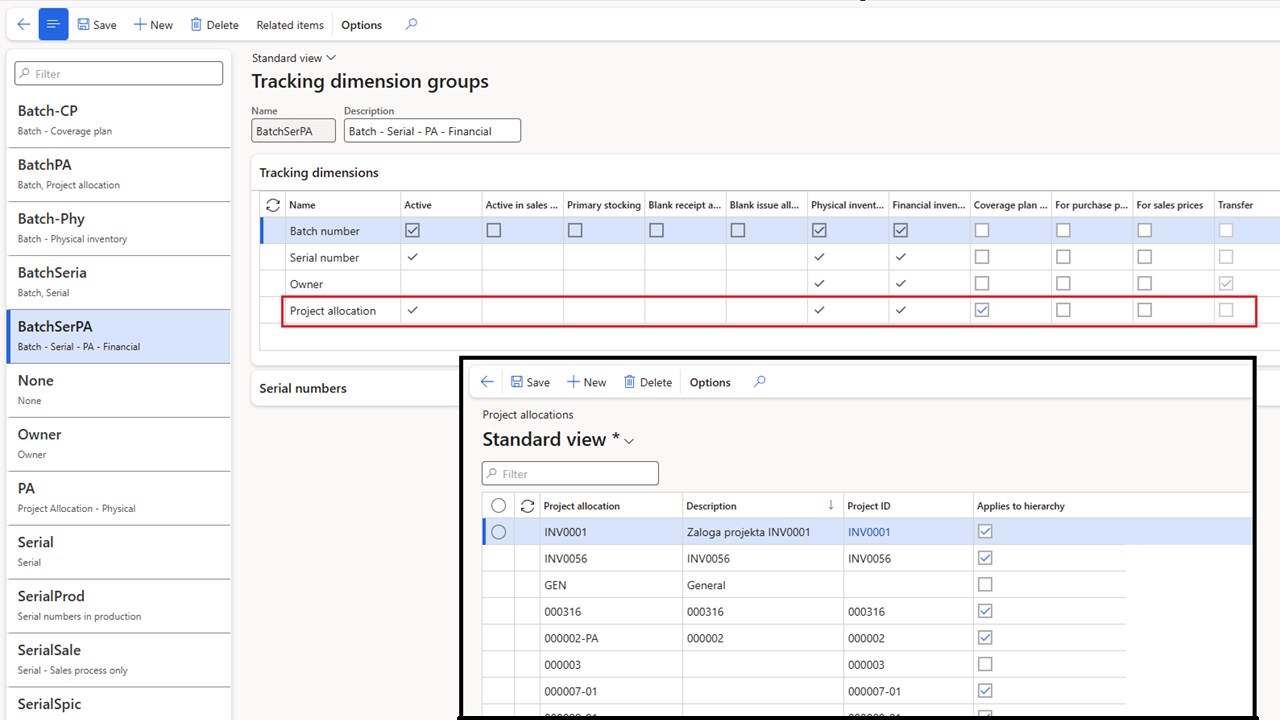Screen dimensions: 1280x720
Task: Click Save in the main toolbar
Action: tap(97, 25)
